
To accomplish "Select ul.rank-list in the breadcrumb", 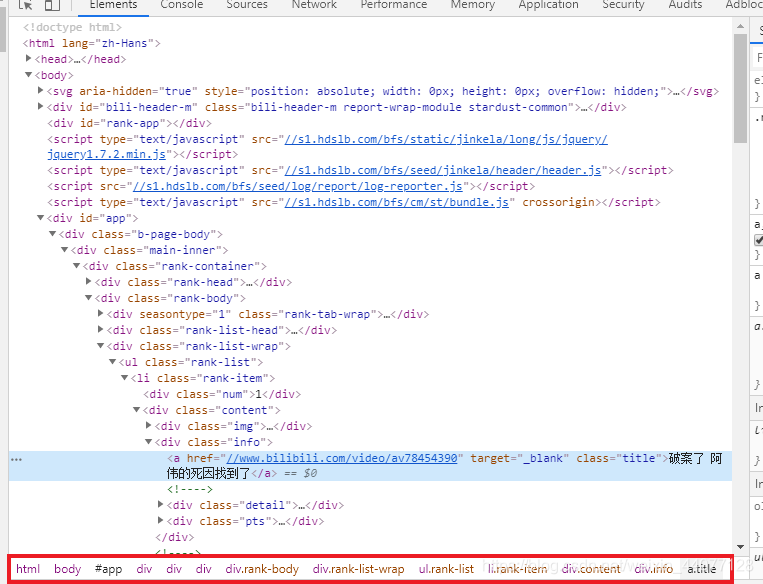I will (x=446, y=569).
